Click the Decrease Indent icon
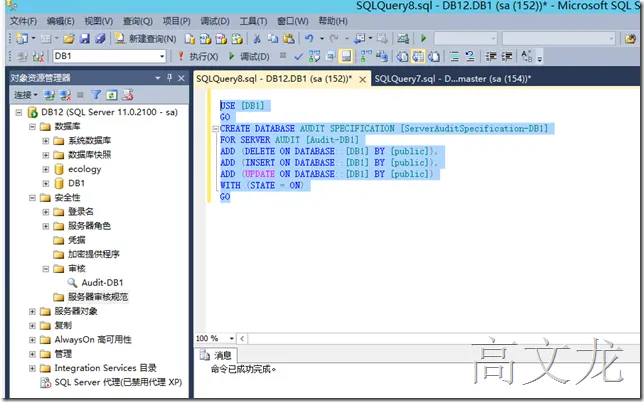 pyautogui.click(x=491, y=56)
